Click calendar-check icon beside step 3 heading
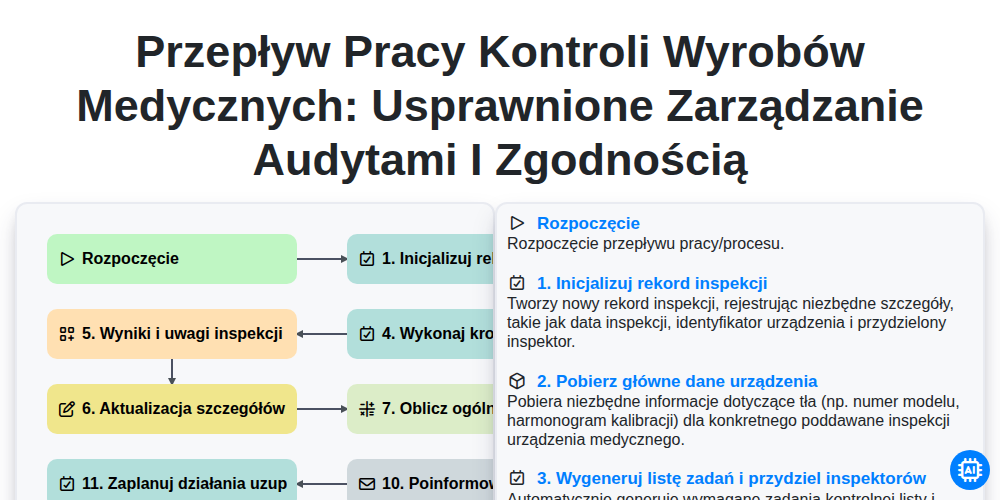This screenshot has width=1000, height=500. [x=517, y=478]
